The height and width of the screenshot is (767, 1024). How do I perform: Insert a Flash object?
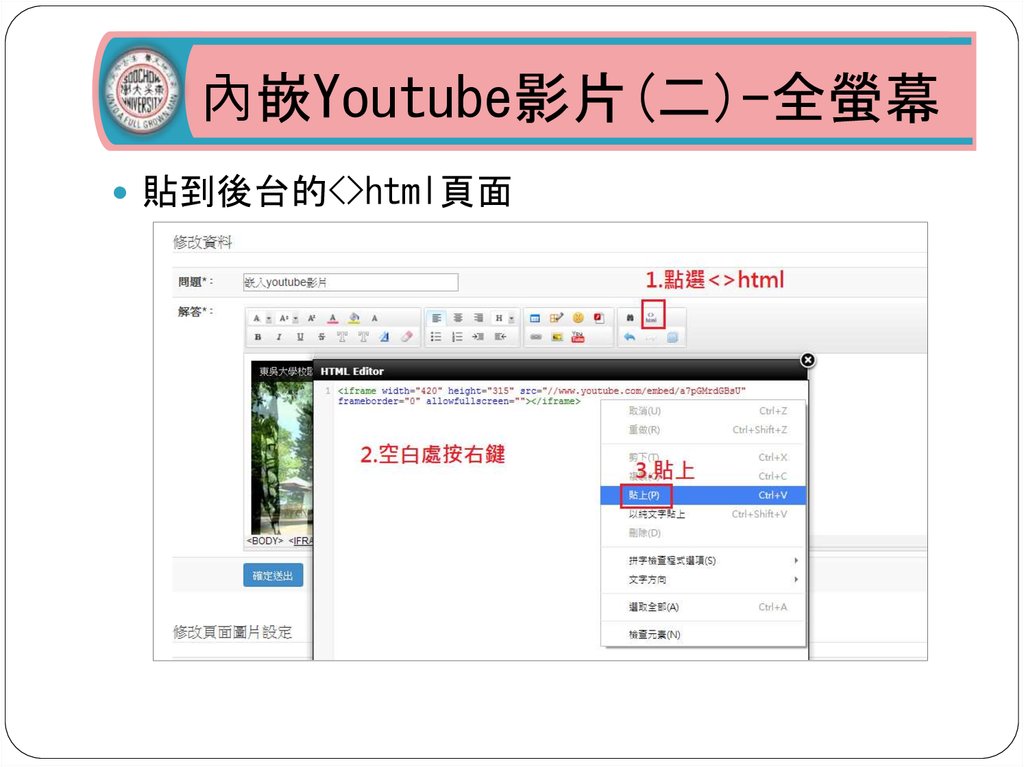(x=599, y=318)
